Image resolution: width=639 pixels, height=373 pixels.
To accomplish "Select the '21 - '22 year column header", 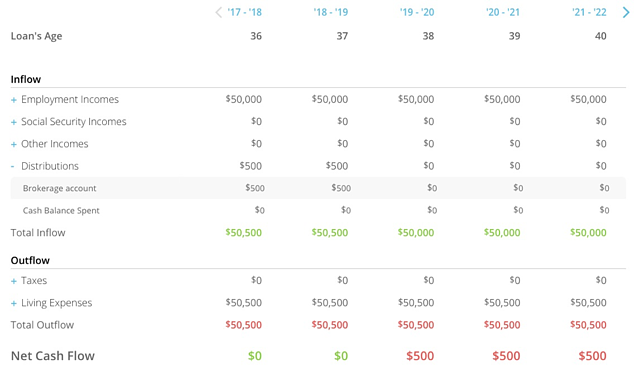I will tap(589, 12).
